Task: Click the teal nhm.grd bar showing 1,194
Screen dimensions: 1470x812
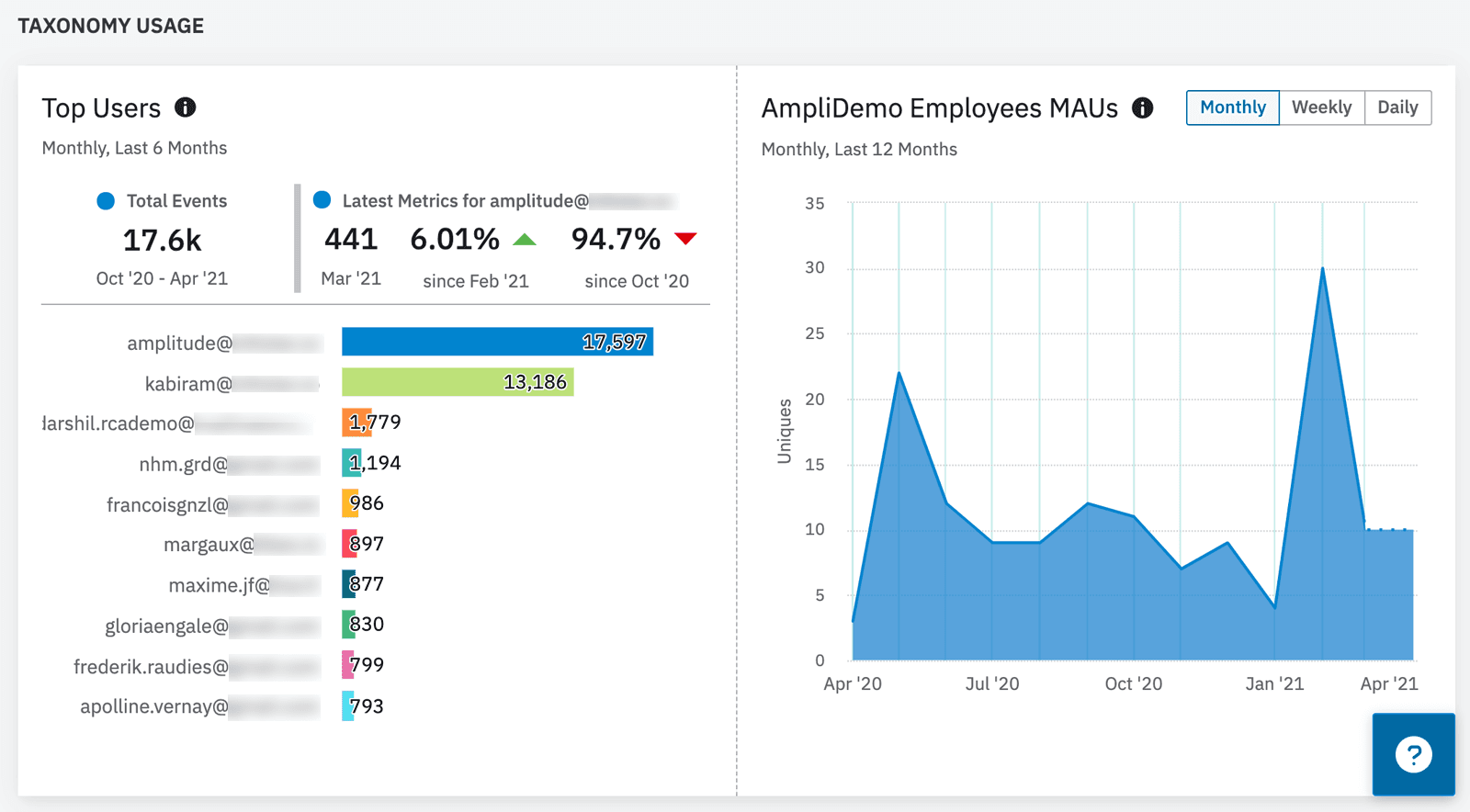Action: point(351,463)
